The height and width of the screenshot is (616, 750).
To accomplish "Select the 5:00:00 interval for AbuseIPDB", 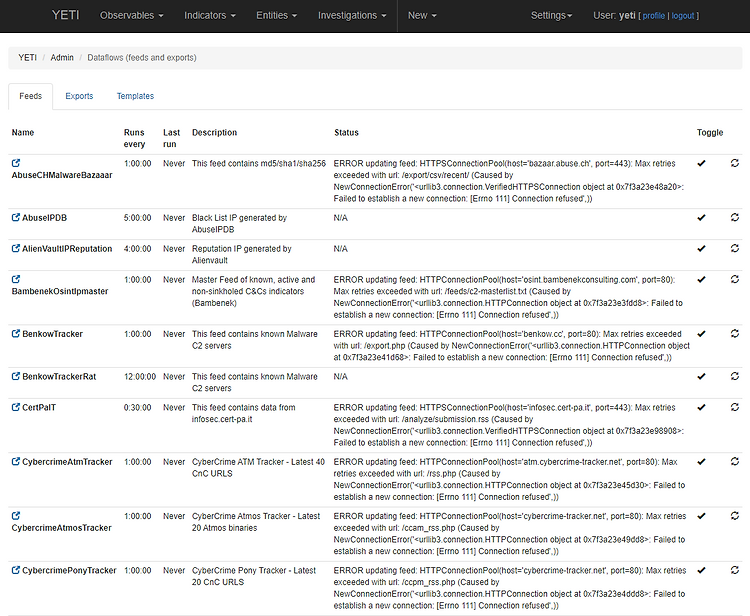I will click(x=138, y=218).
